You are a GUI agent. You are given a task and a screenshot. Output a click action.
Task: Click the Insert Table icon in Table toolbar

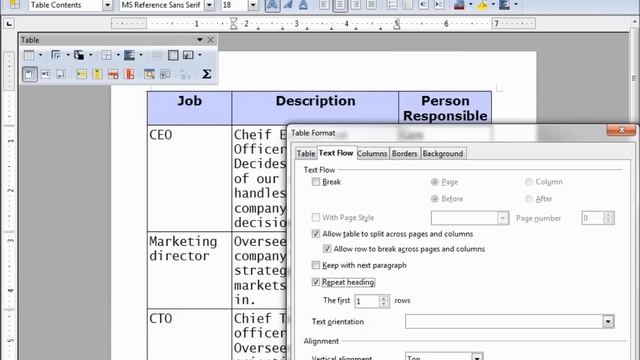pos(29,55)
